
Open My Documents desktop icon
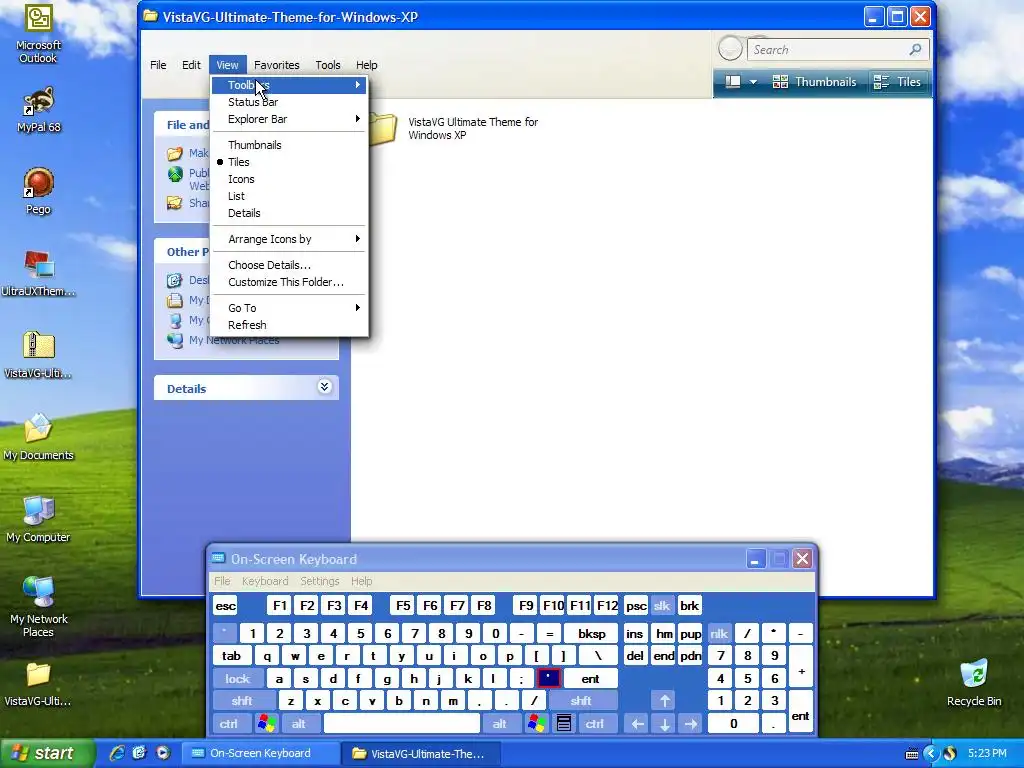click(38, 436)
